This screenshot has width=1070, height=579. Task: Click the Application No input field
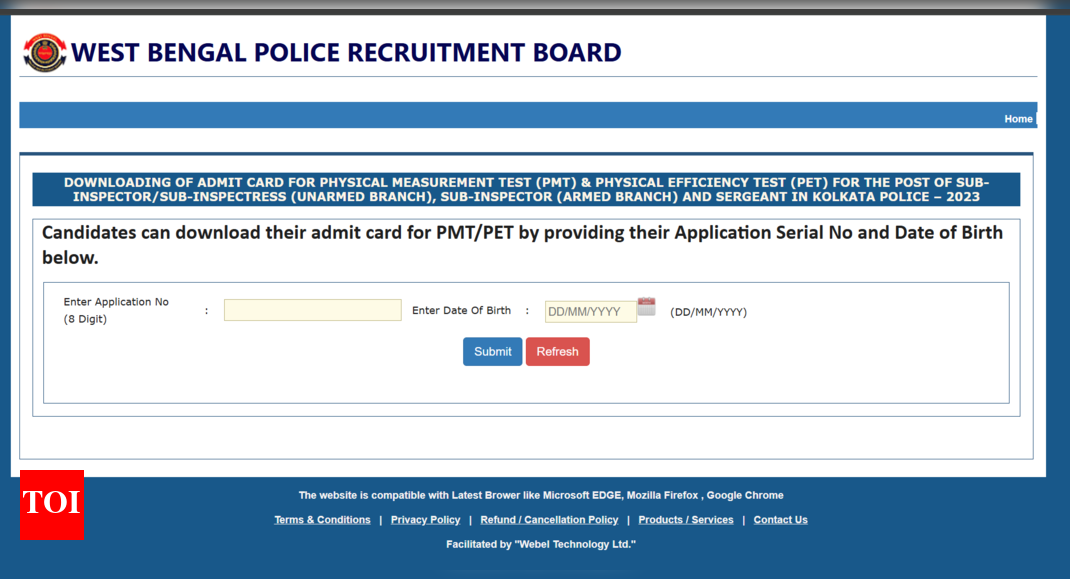pyautogui.click(x=312, y=309)
